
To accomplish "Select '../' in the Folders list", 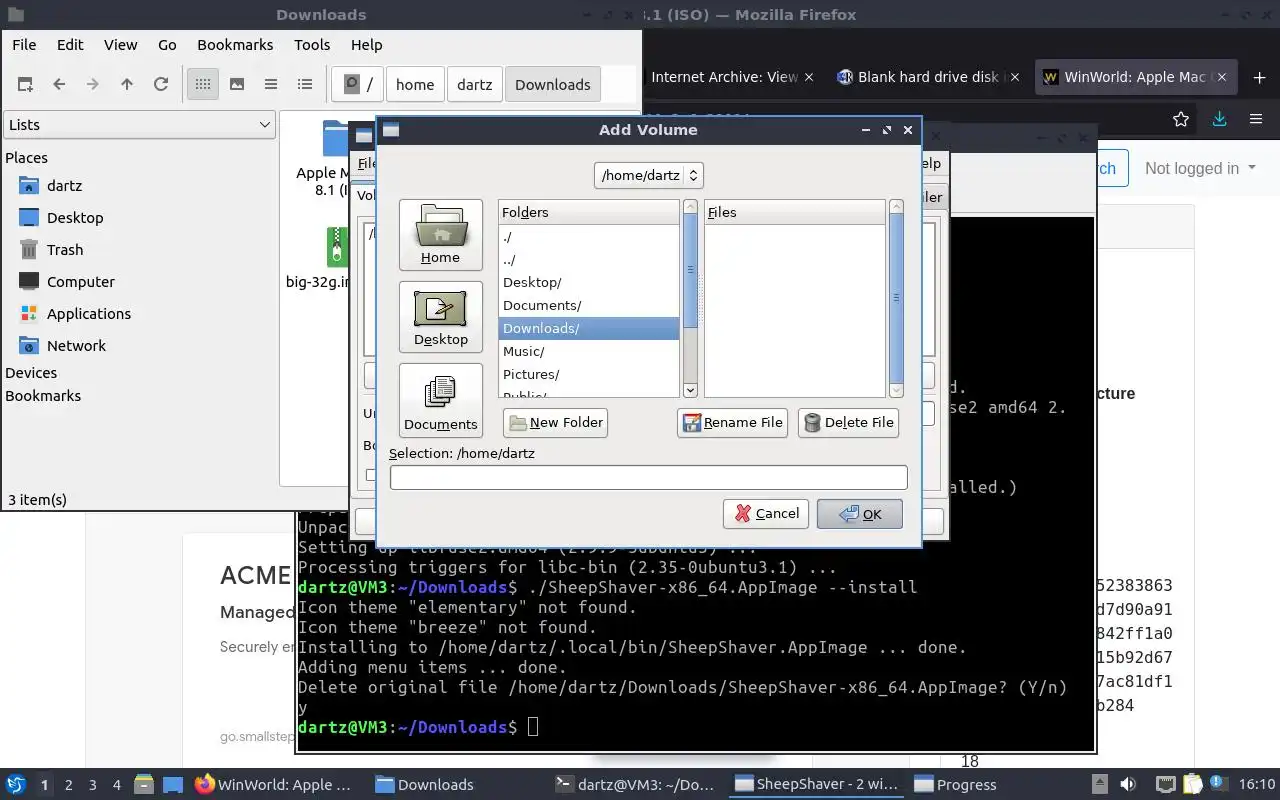I will 588,260.
